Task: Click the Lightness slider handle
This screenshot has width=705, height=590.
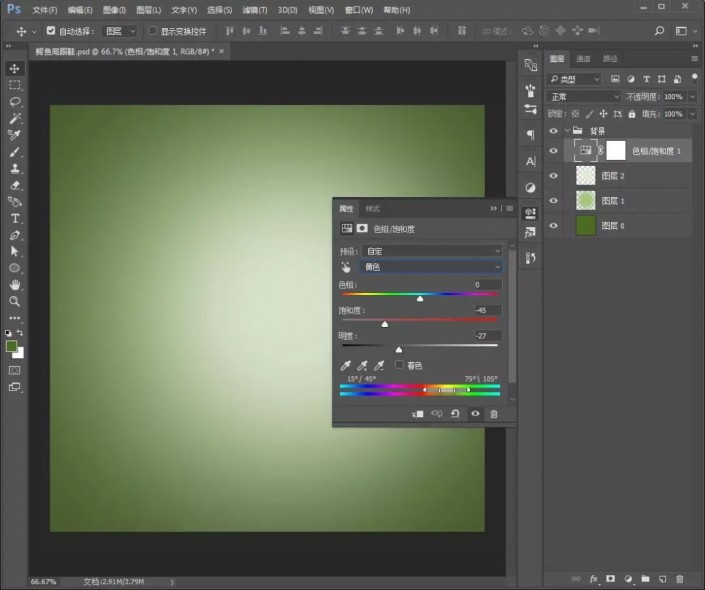Action: pyautogui.click(x=399, y=350)
